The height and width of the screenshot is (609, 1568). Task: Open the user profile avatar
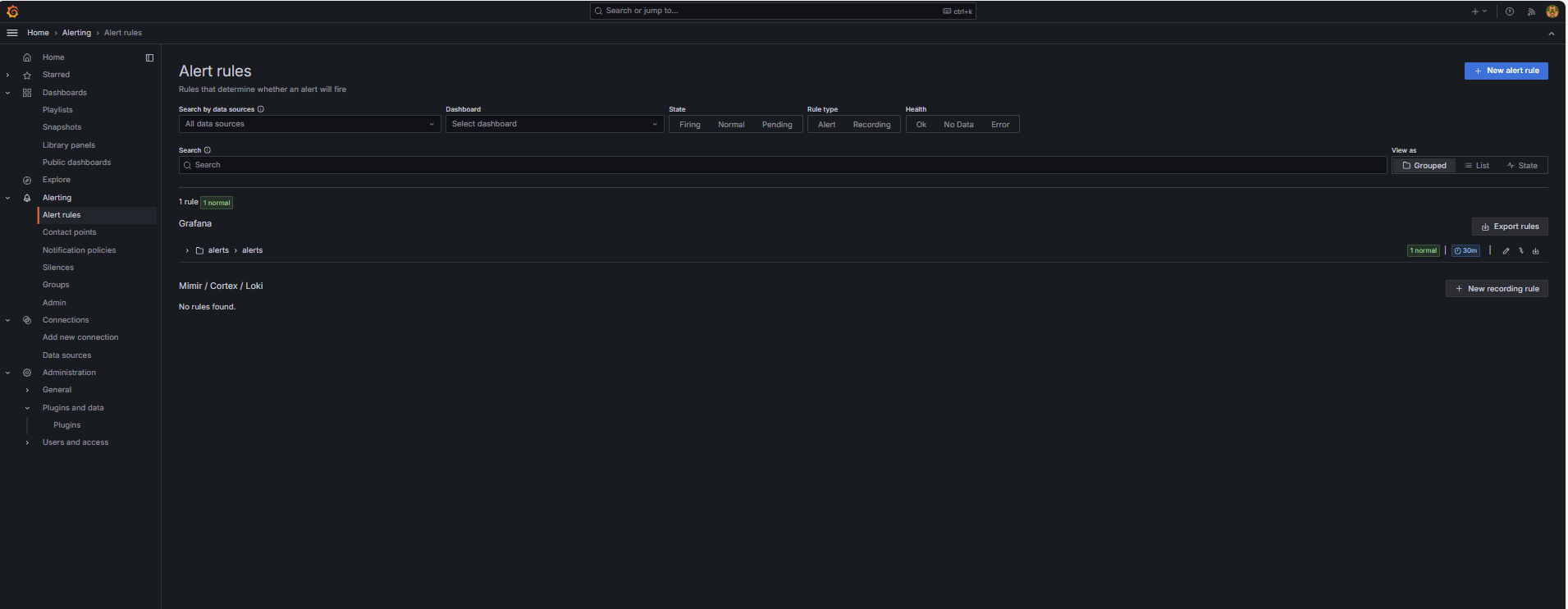1552,11
